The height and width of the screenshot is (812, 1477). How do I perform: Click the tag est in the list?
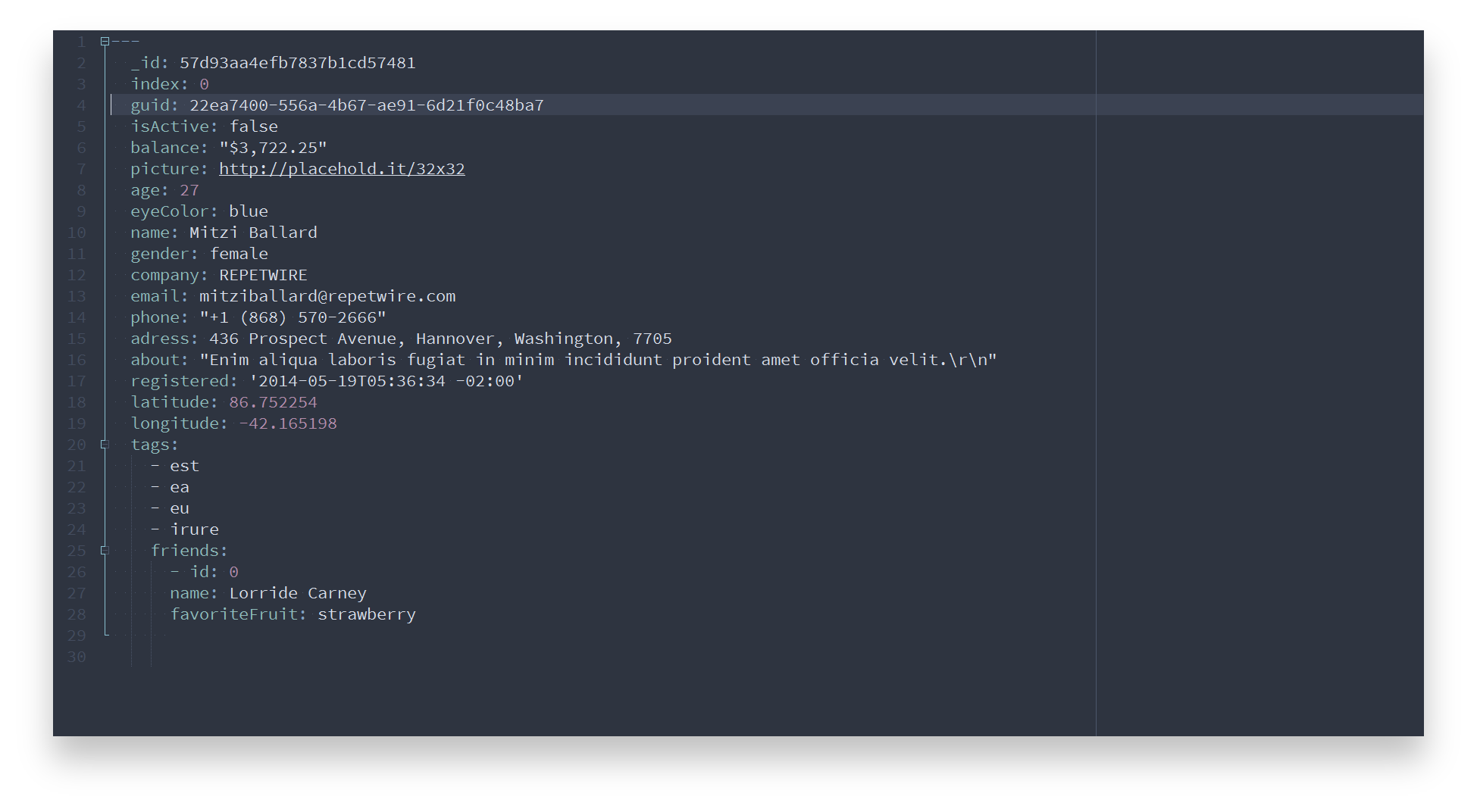pyautogui.click(x=184, y=466)
